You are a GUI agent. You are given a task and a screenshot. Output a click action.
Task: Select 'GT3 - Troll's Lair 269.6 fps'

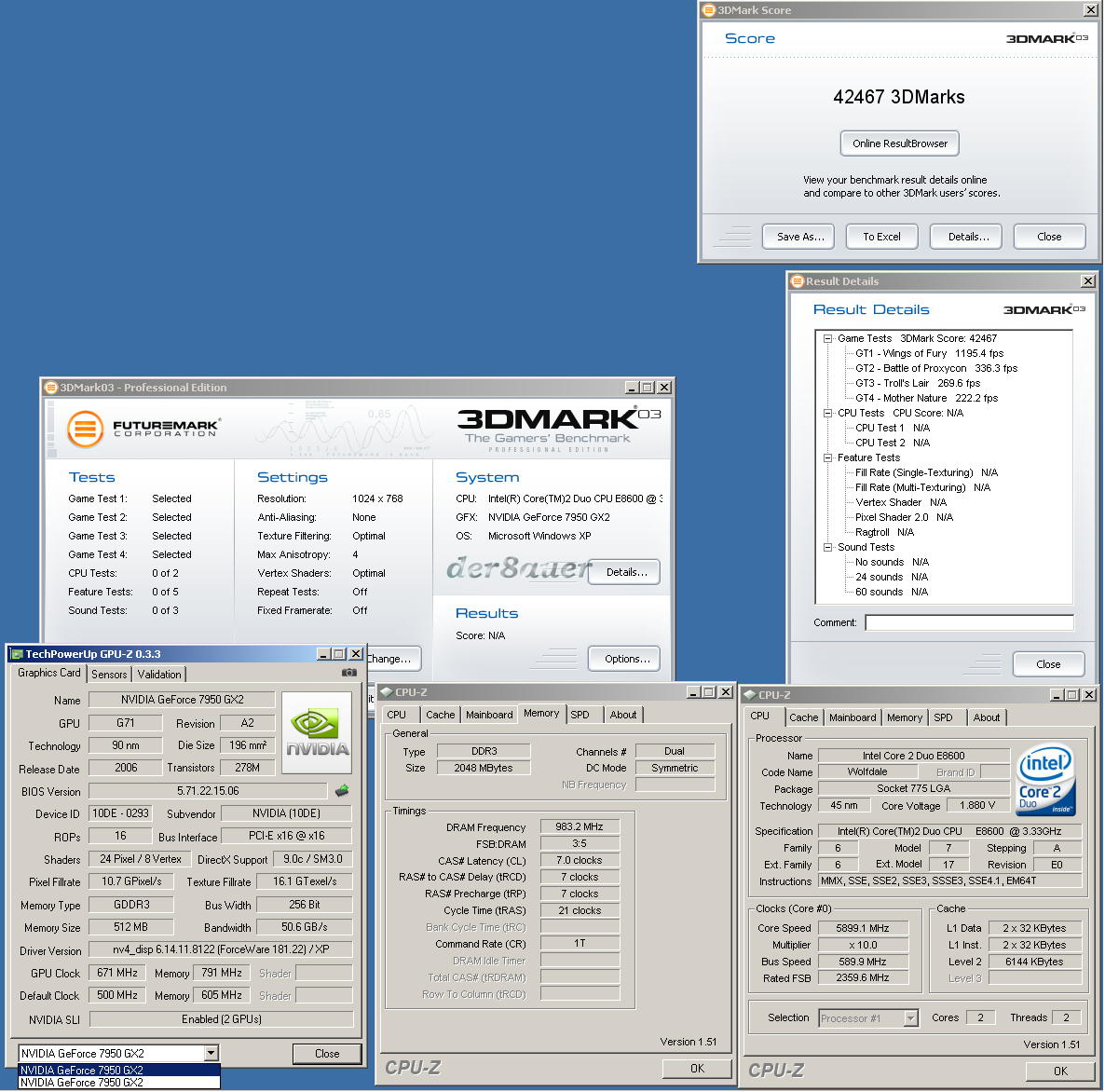click(x=918, y=383)
